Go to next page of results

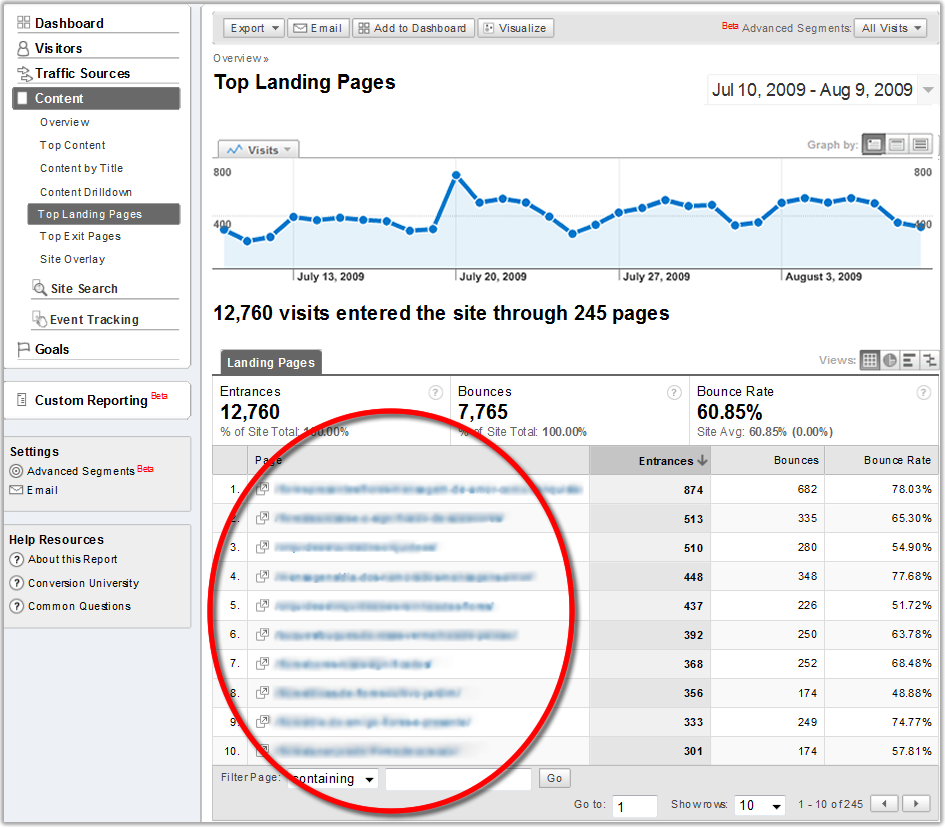(915, 804)
